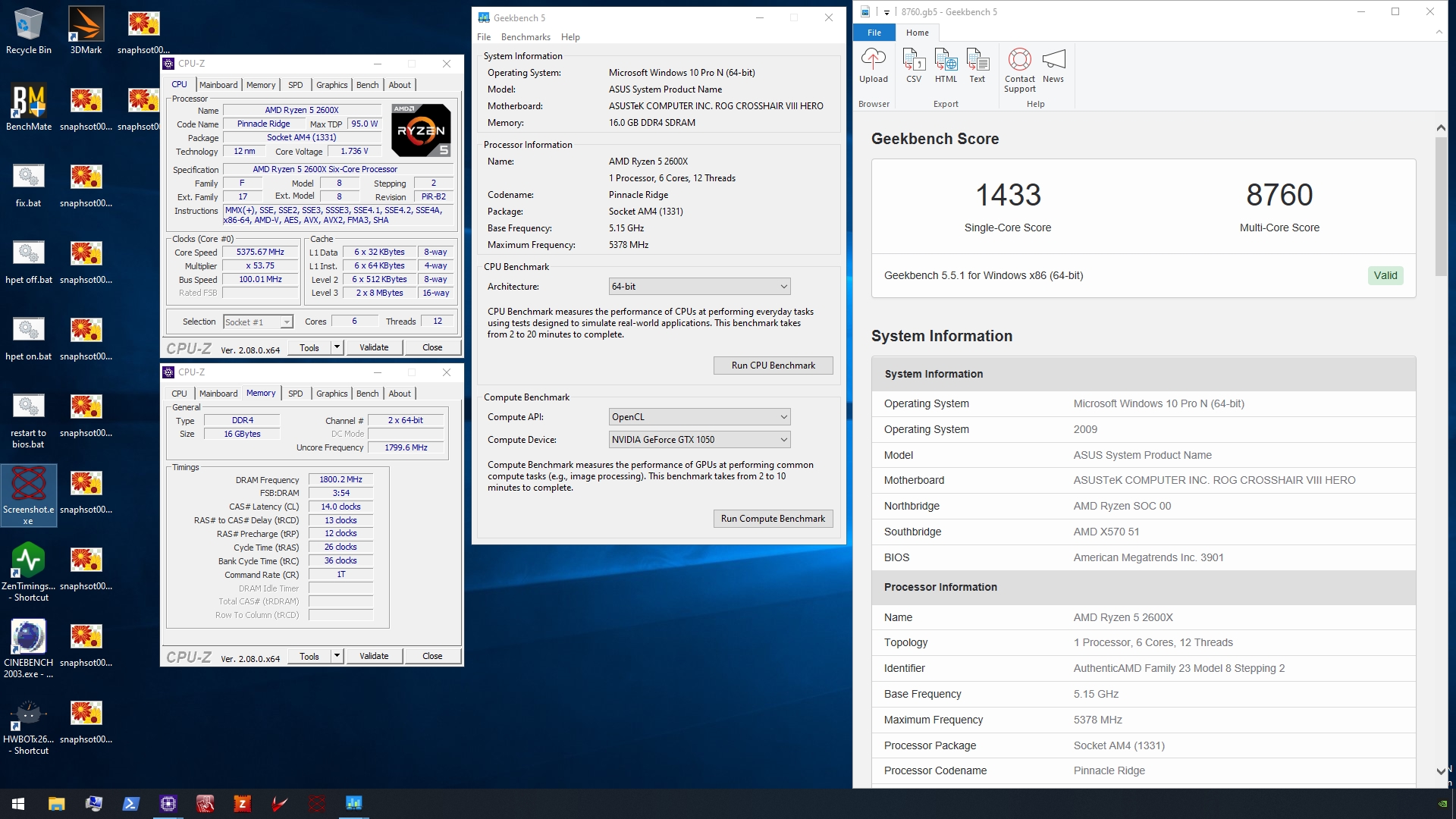The width and height of the screenshot is (1456, 819).
Task: Export results as HTML
Action: (x=946, y=65)
